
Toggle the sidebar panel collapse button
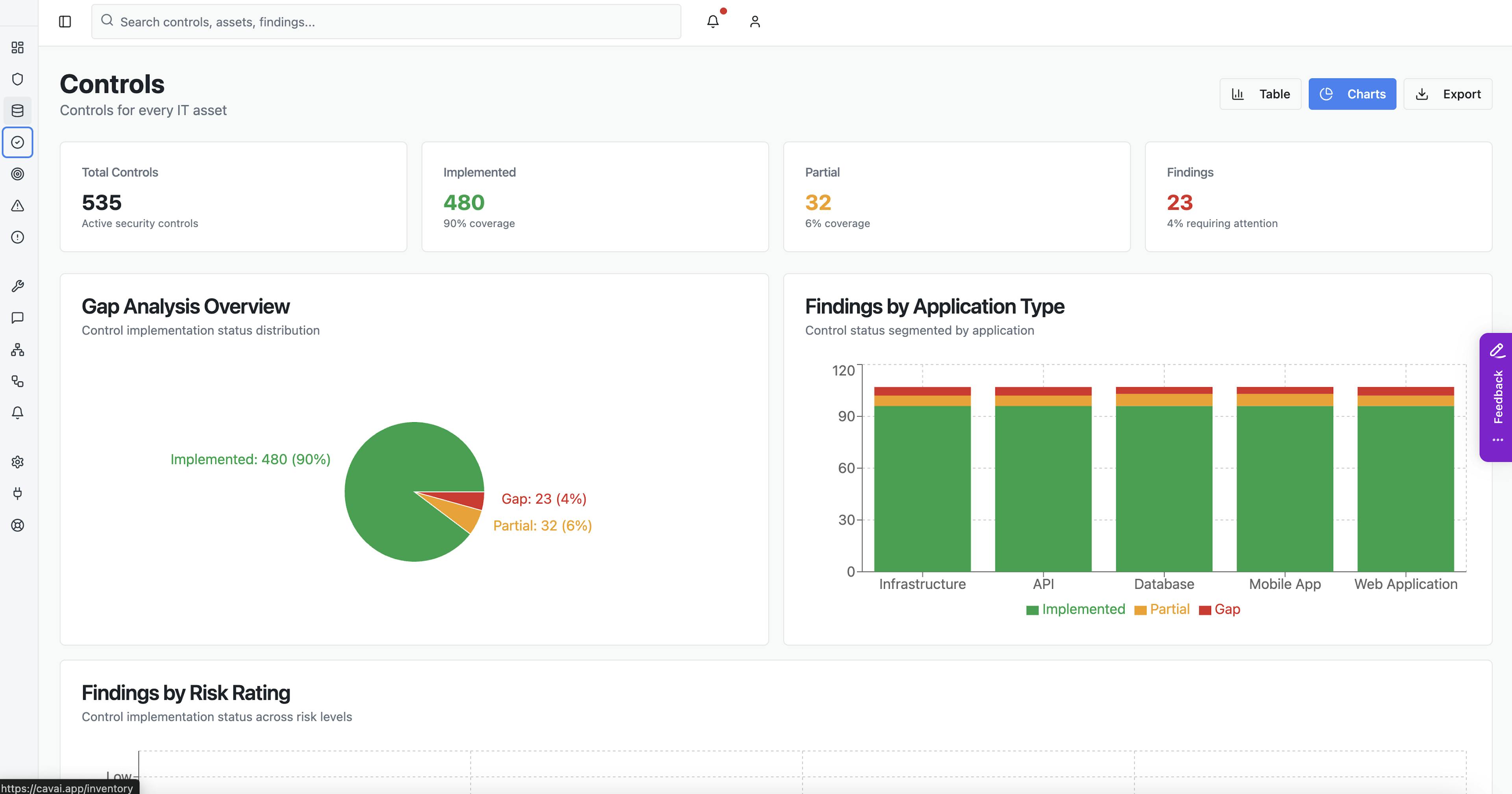(65, 22)
